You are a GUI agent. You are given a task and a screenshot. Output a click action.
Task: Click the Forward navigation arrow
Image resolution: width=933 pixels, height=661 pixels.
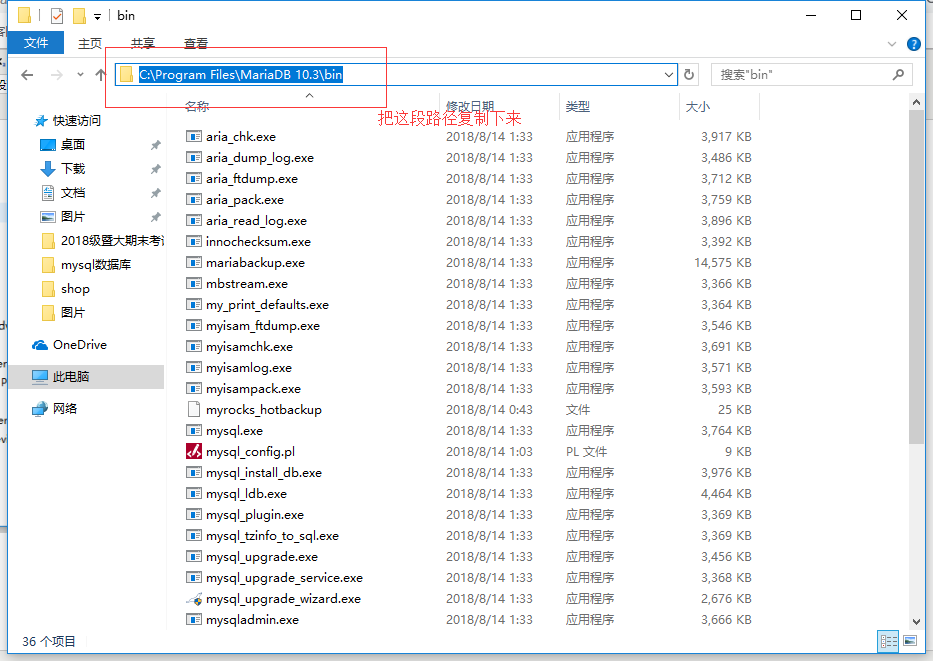tap(57, 75)
